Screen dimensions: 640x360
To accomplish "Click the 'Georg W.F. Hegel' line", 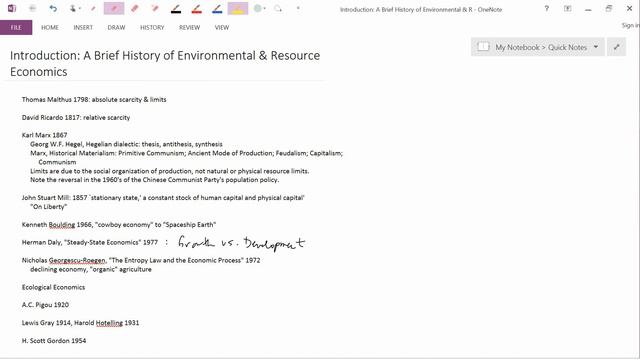I will [126, 144].
